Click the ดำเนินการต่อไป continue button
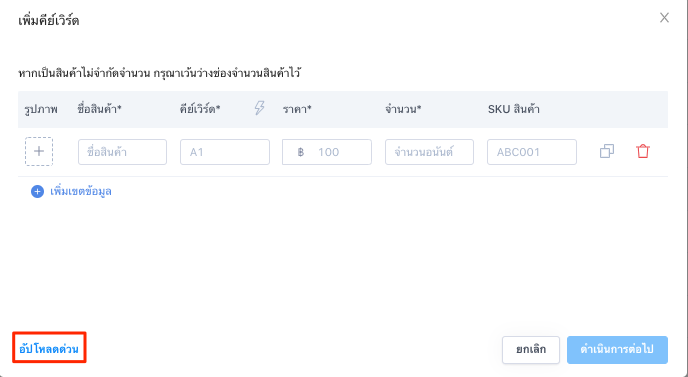This screenshot has height=377, width=688. pyautogui.click(x=617, y=350)
